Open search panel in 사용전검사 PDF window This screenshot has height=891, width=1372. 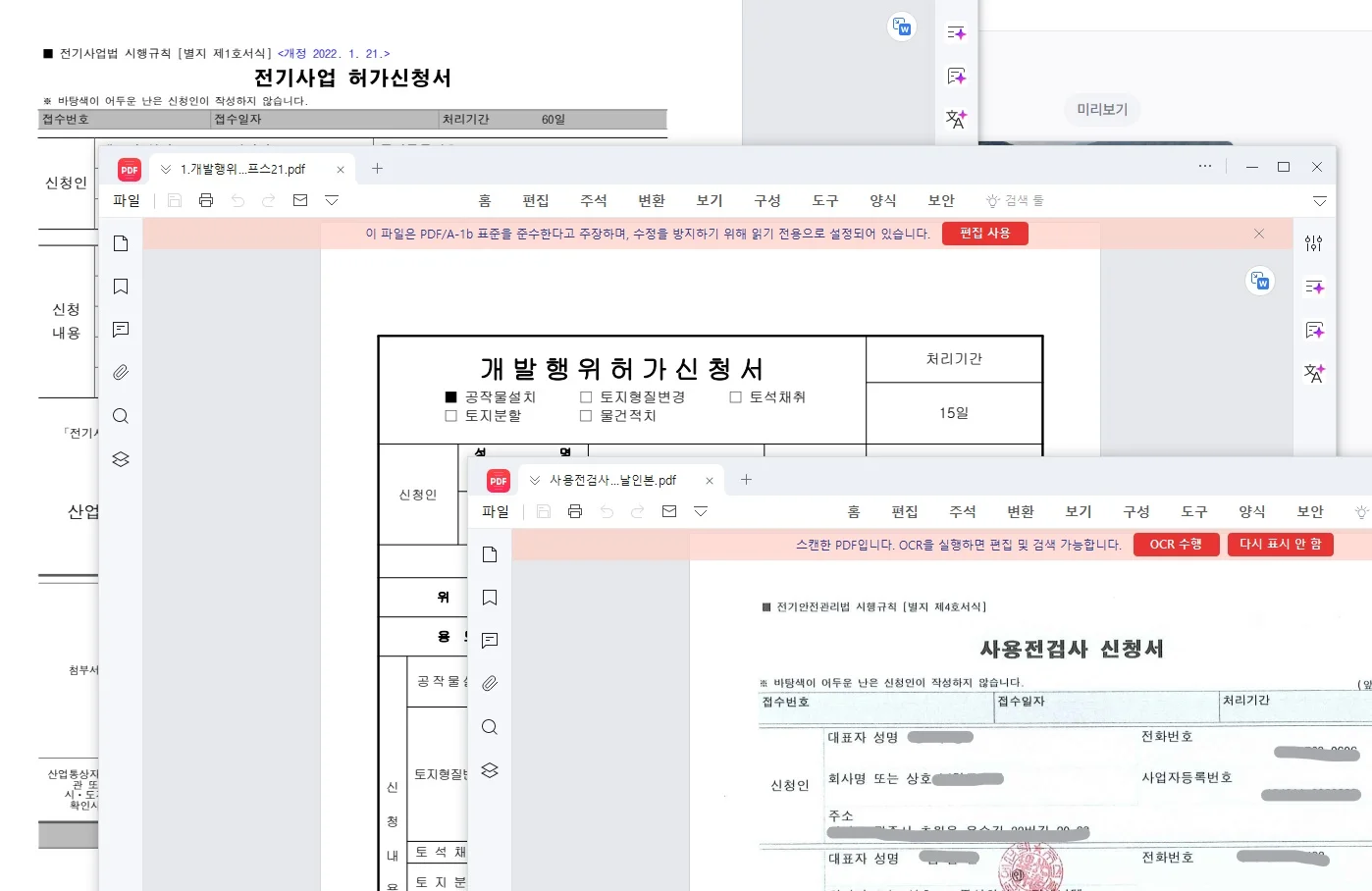tap(490, 727)
